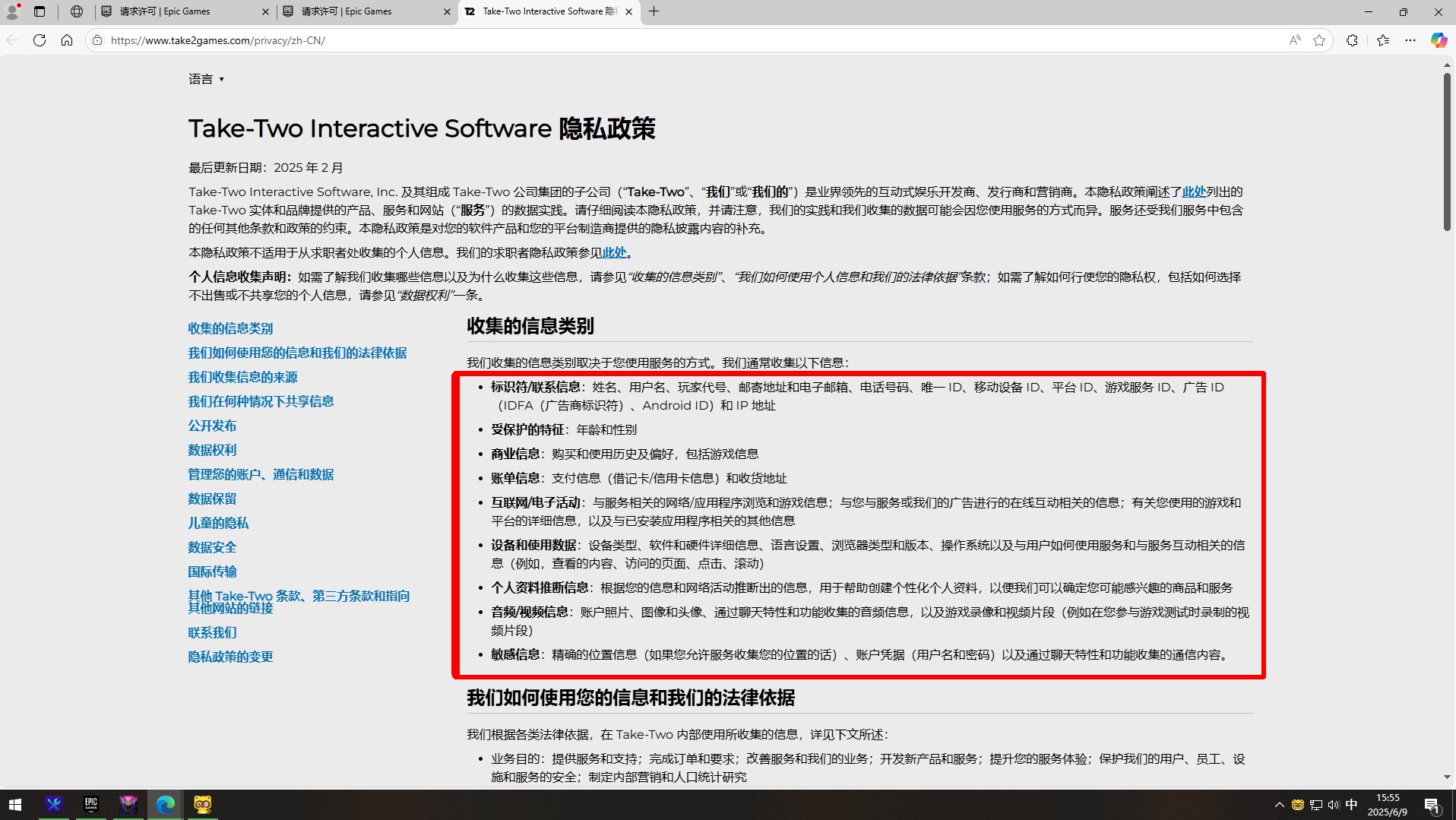Open the yellow owl app on taskbar
This screenshot has width=1456, height=820.
click(x=202, y=805)
